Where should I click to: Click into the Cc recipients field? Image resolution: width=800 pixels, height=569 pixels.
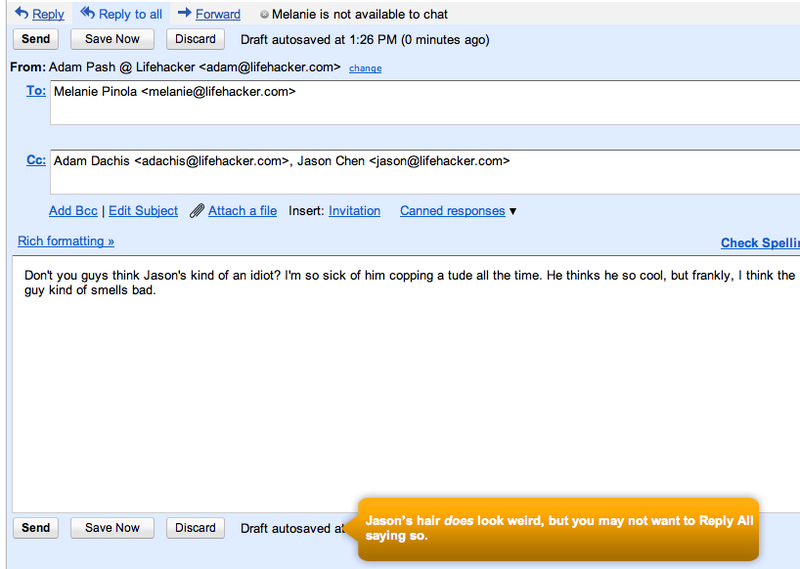click(425, 172)
